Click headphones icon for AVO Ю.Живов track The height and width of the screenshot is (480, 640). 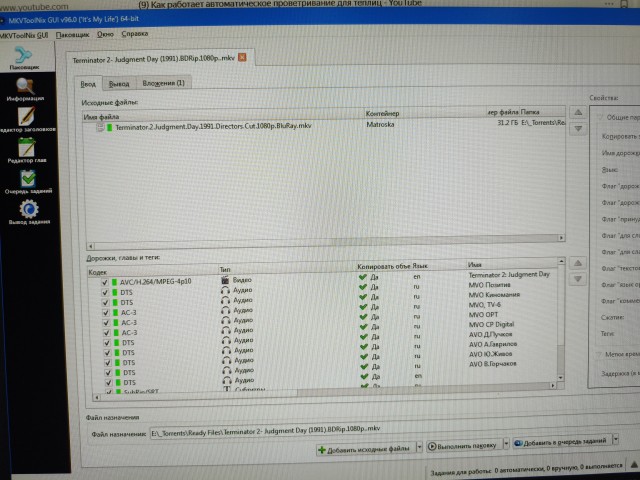pos(227,360)
